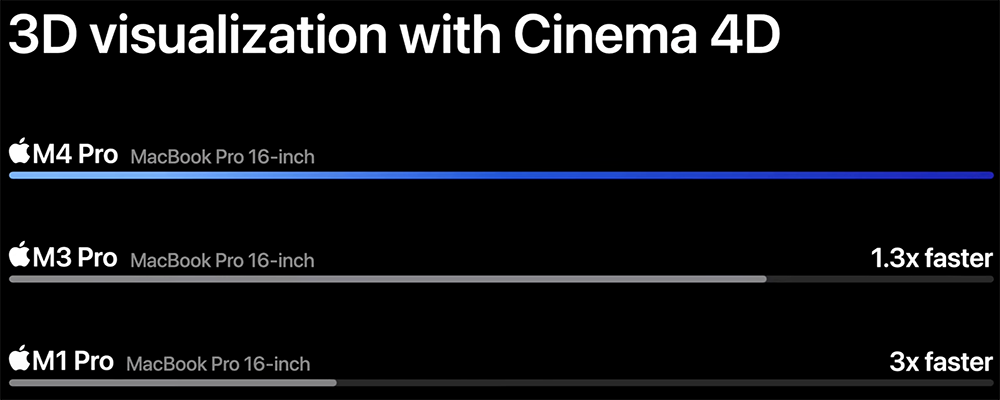This screenshot has height=400, width=1000.
Task: Click the Apple logo beside M3 Pro
Action: pos(20,255)
